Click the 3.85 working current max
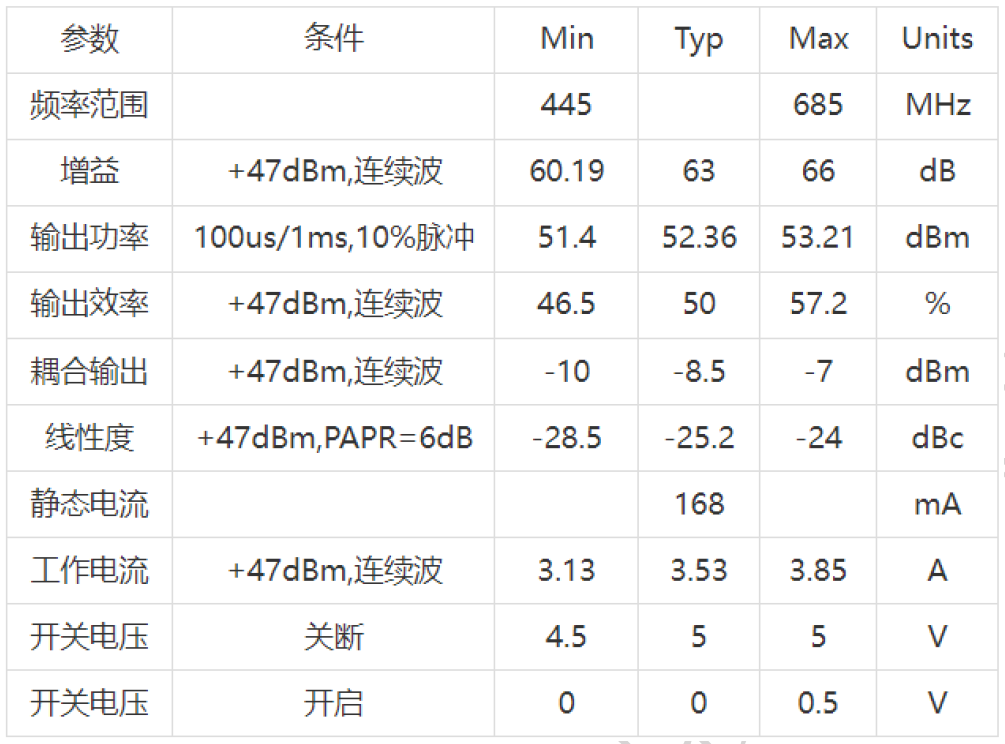The image size is (1005, 744). (x=818, y=571)
